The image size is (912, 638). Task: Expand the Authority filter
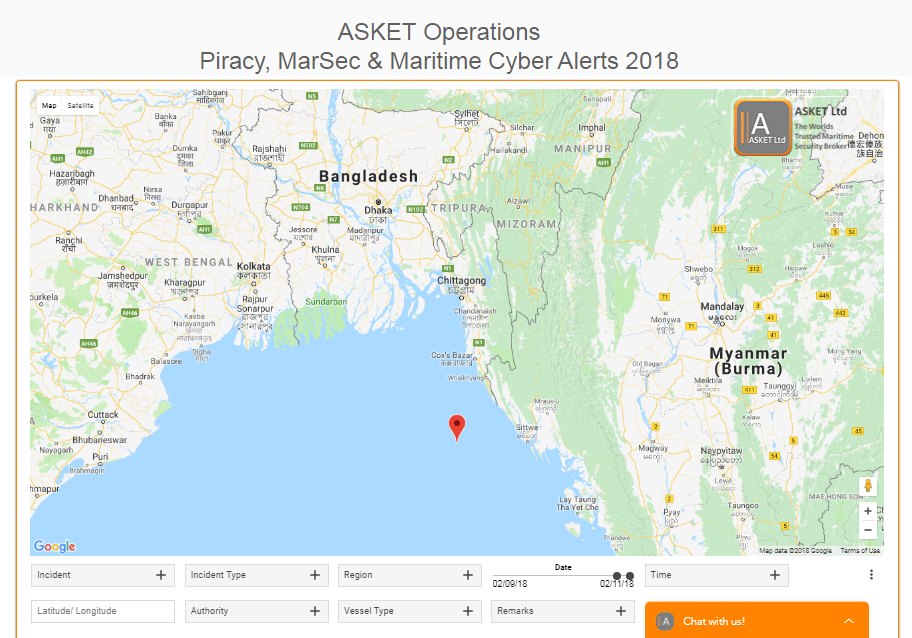[256, 611]
